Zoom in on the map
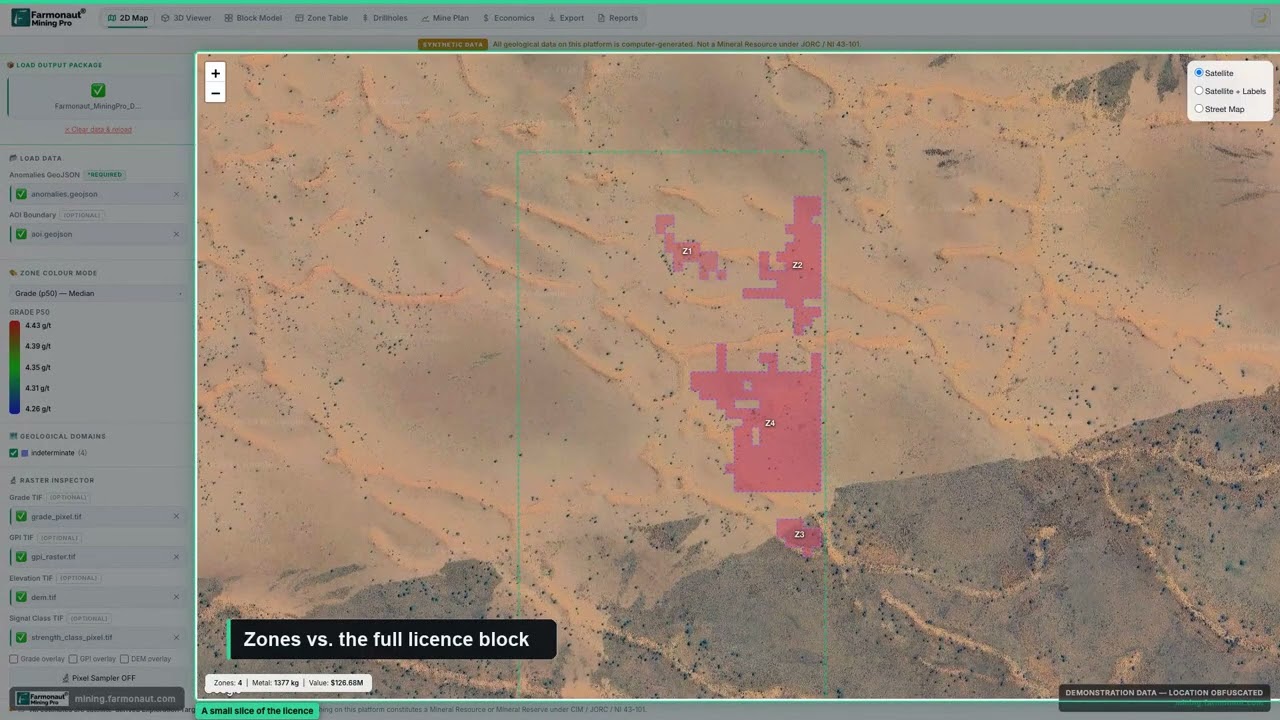 [x=215, y=73]
